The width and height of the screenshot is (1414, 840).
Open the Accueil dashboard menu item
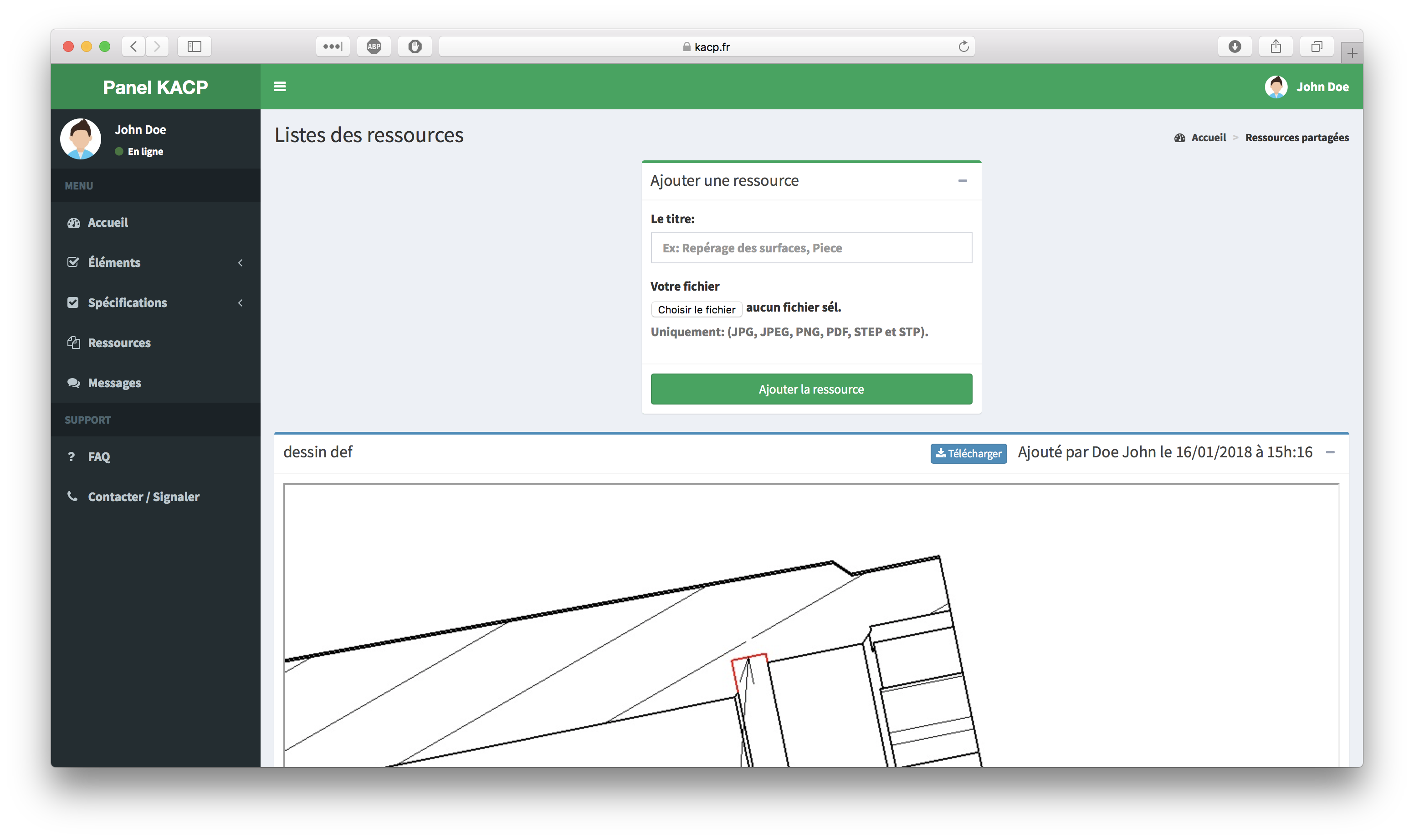(x=108, y=222)
